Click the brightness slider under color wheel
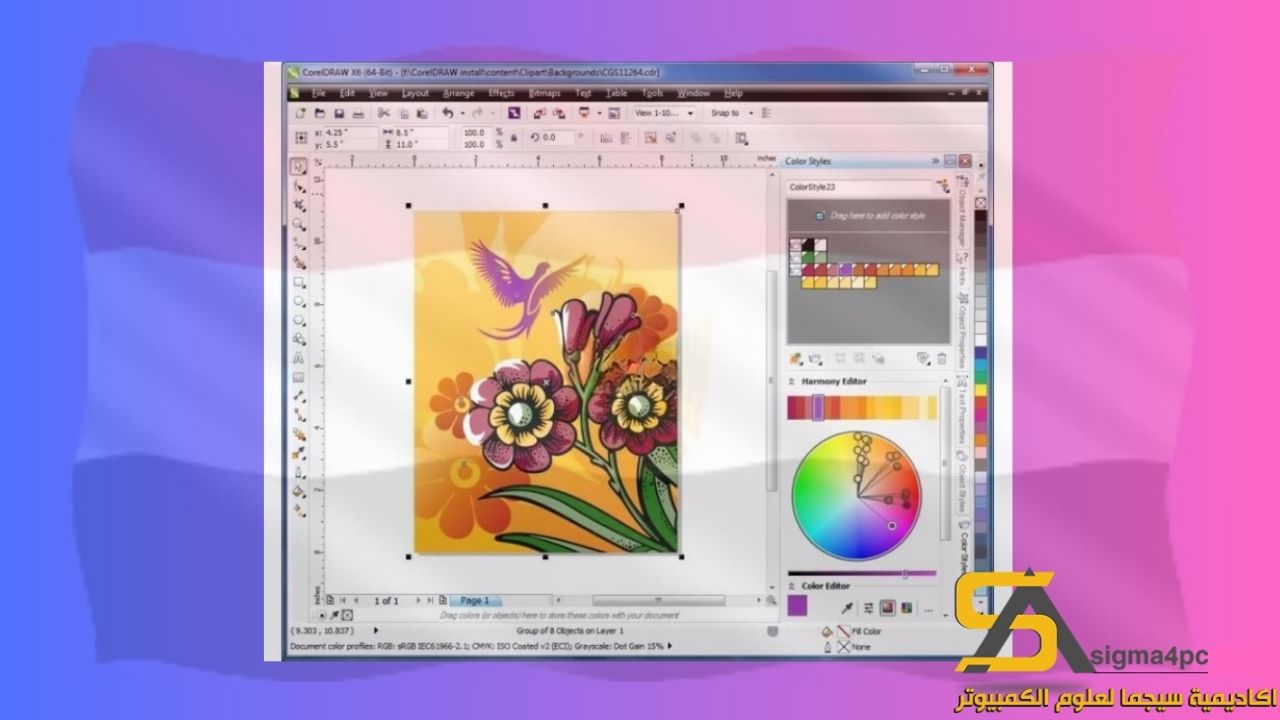Screen dimensions: 1280x720 tap(862, 573)
